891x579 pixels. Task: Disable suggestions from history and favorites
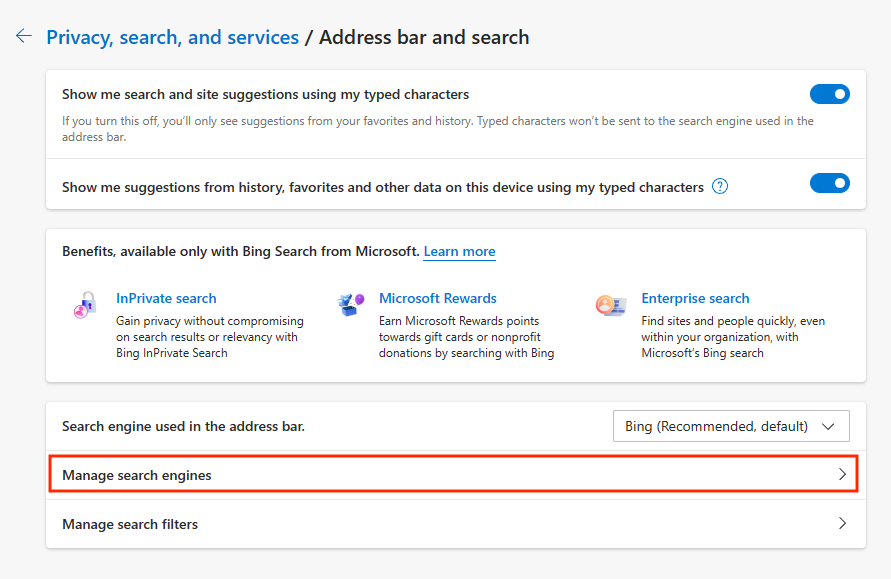click(x=829, y=183)
